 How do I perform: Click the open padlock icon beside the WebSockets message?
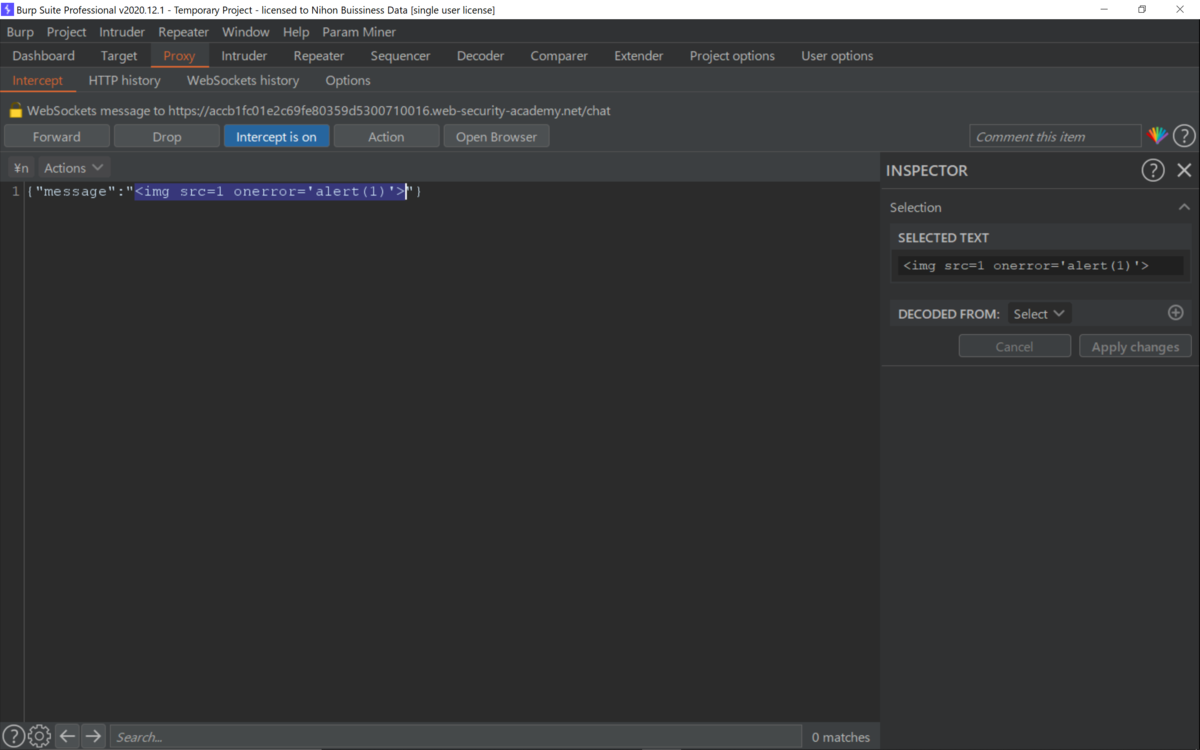(x=16, y=111)
